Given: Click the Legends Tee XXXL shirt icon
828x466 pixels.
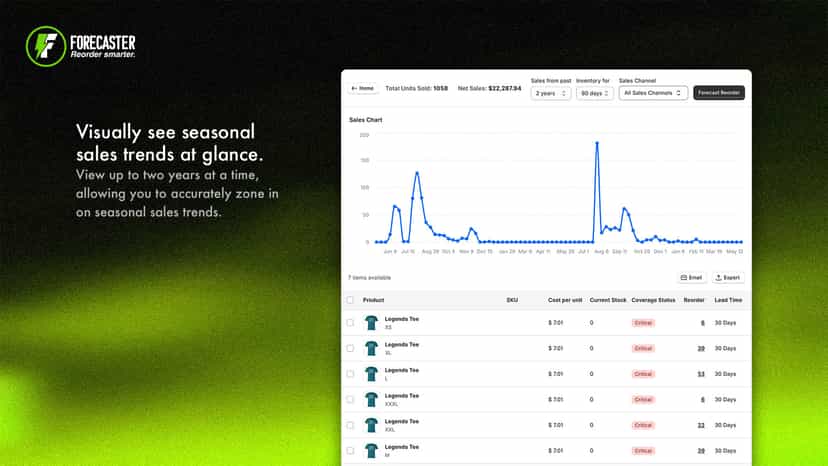Looking at the screenshot, I should [x=372, y=399].
